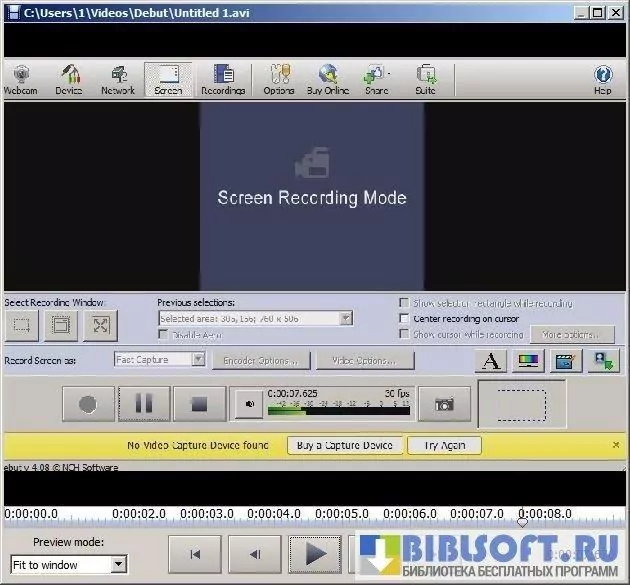Open the Options settings icon
This screenshot has width=630, height=585.
click(278, 79)
